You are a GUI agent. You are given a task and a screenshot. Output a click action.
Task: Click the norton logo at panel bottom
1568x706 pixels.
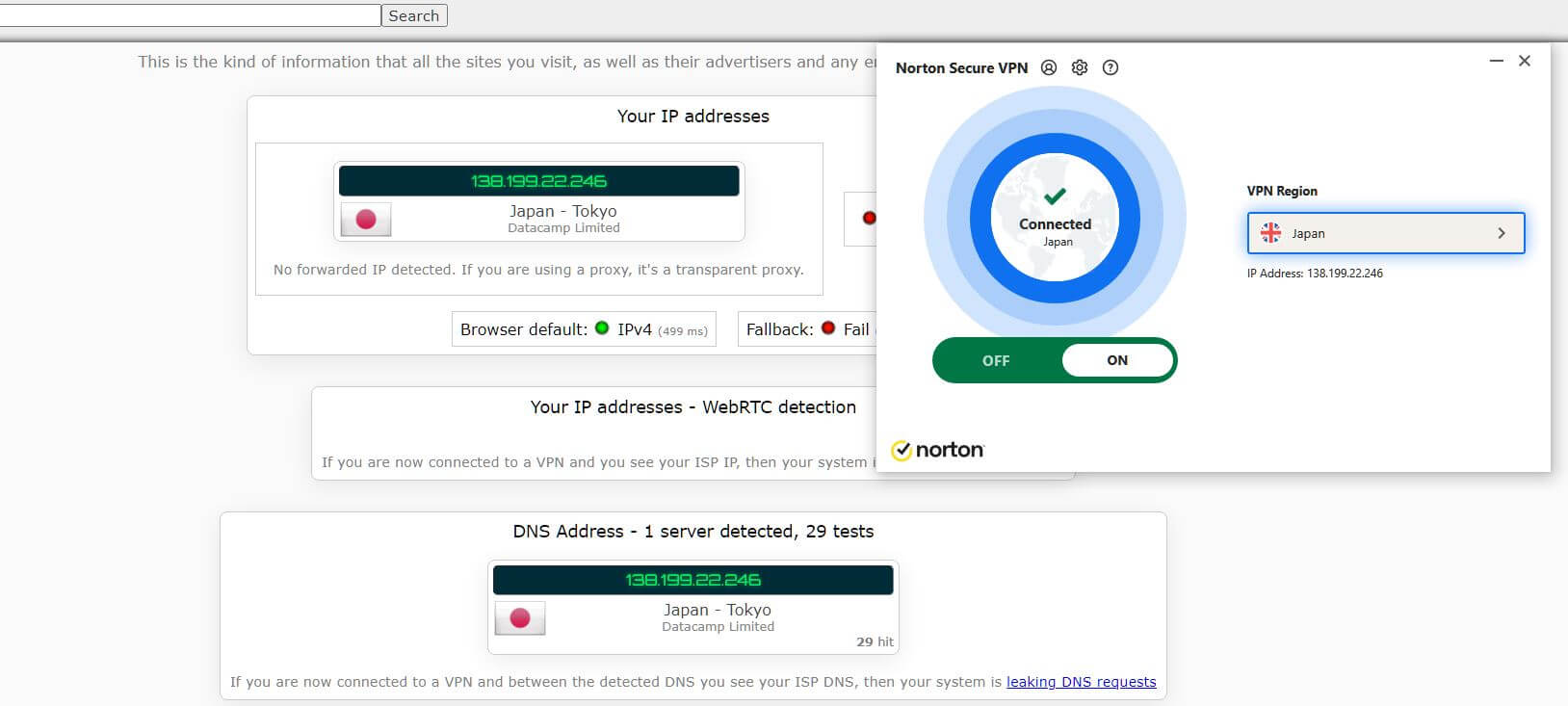pos(937,450)
